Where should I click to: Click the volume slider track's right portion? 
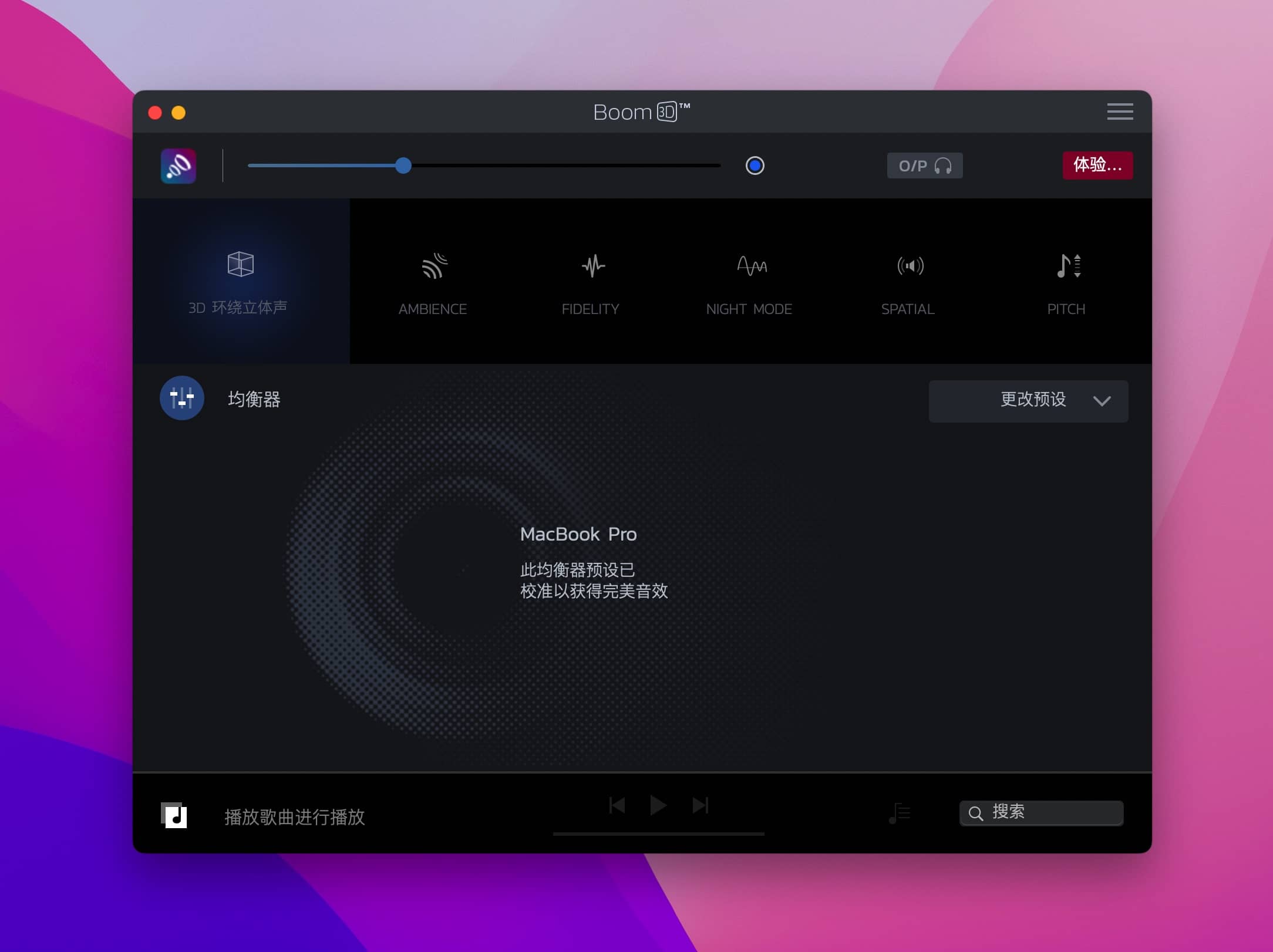coord(566,166)
